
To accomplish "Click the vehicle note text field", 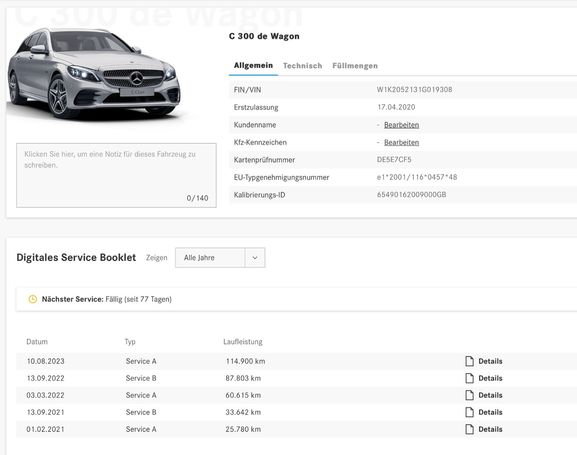I will pyautogui.click(x=116, y=175).
